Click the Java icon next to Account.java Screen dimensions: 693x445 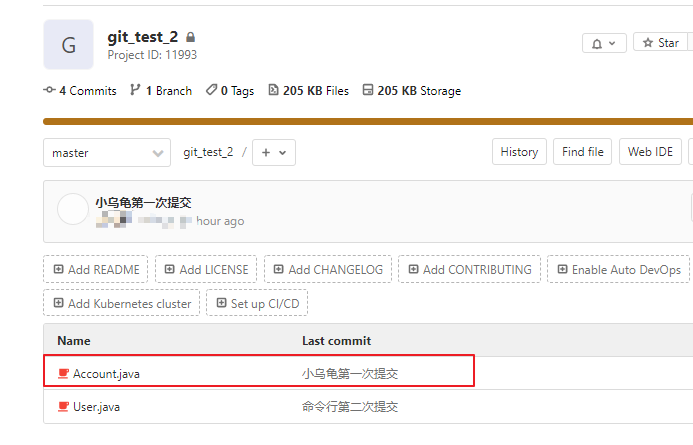[63, 373]
